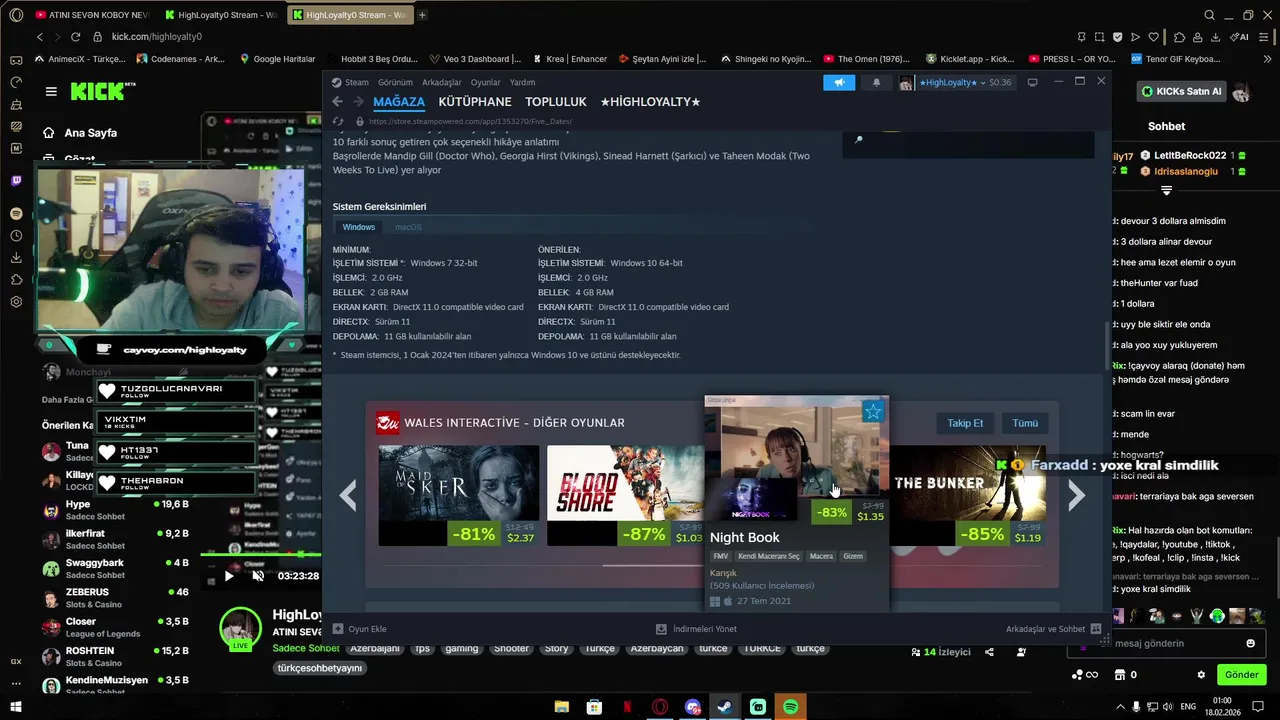Open the Oyunlar menu
This screenshot has width=1280, height=720.
(486, 82)
